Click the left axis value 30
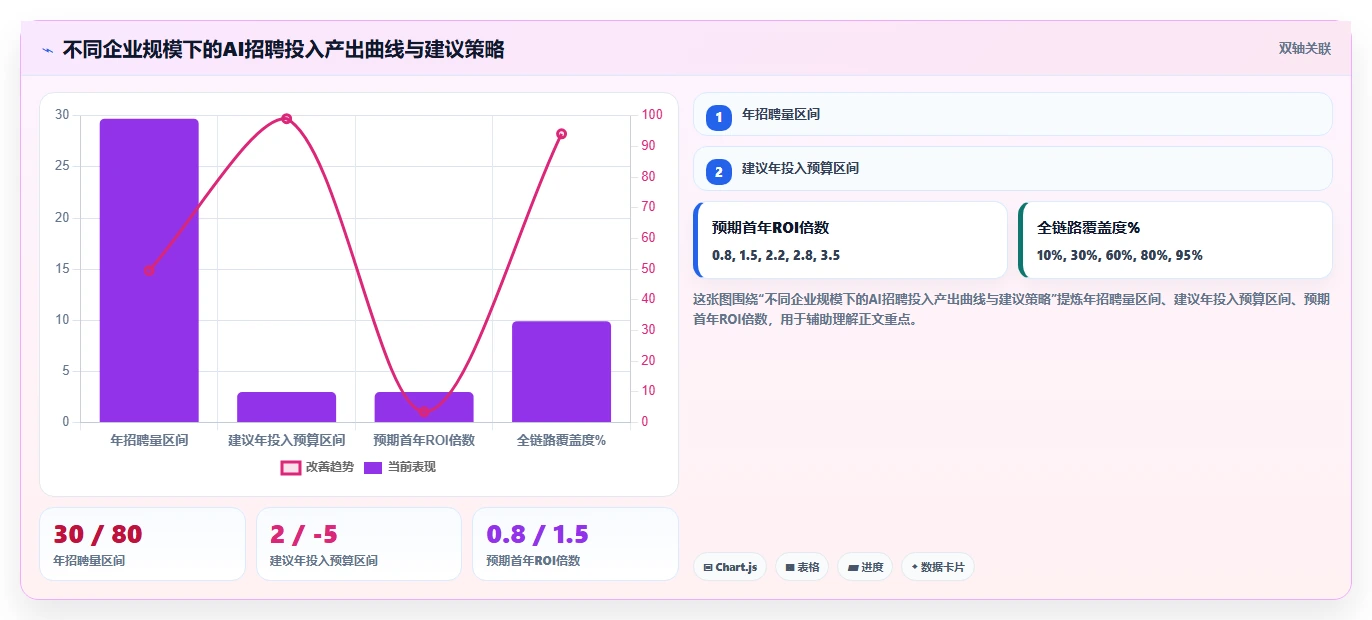 point(63,115)
